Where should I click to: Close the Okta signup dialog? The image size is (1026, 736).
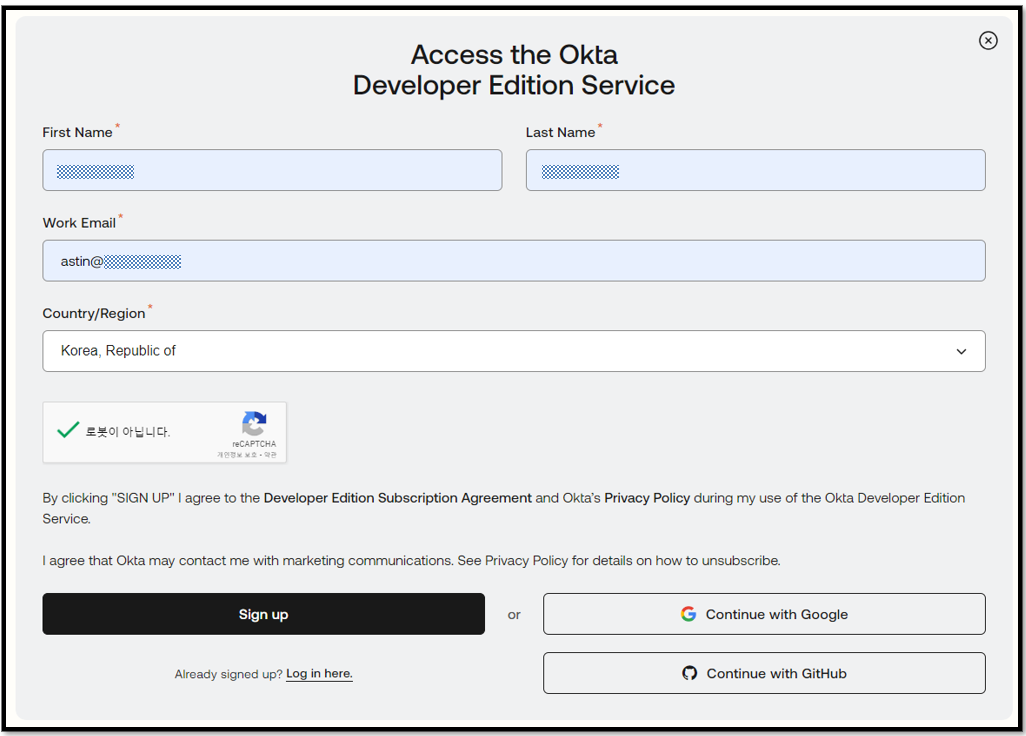coord(987,41)
